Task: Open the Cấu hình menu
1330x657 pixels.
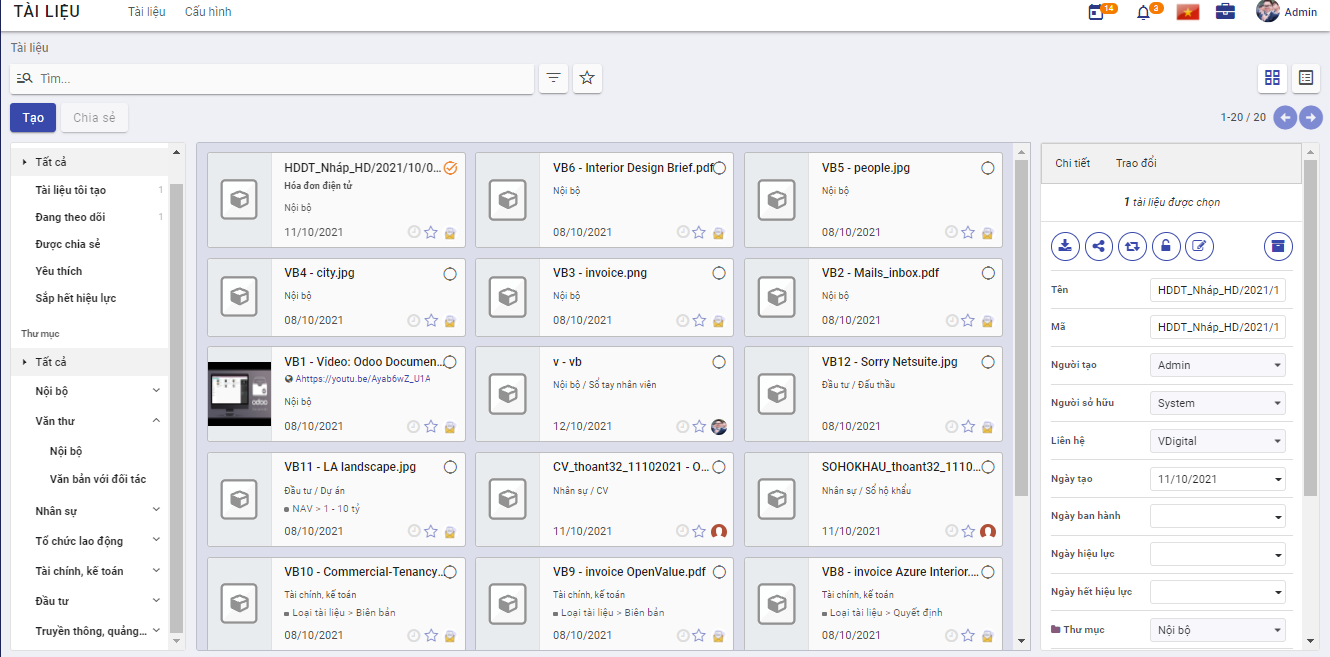Action: pos(208,12)
